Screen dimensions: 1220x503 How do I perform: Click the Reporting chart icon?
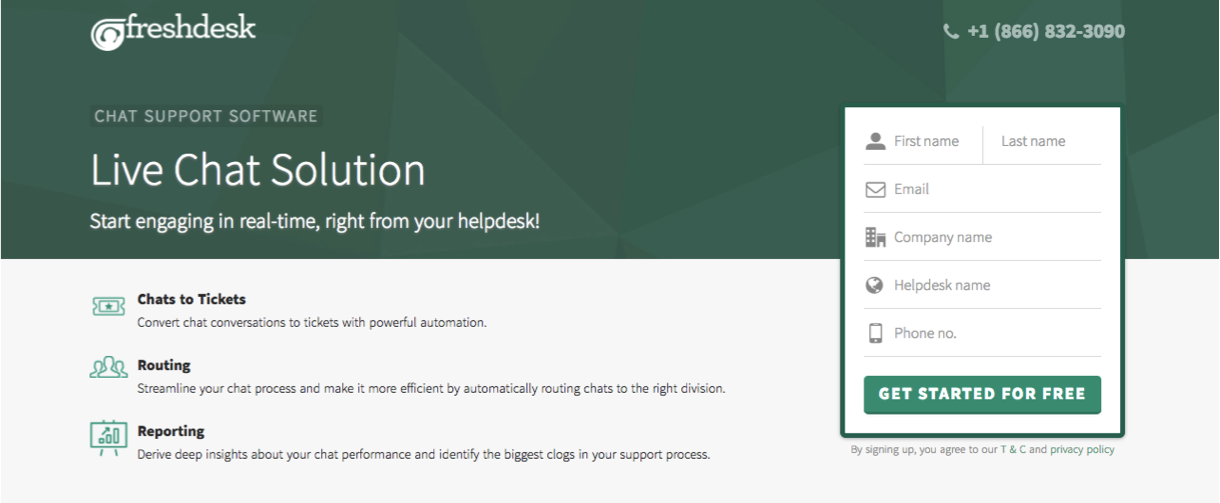pyautogui.click(x=108, y=435)
